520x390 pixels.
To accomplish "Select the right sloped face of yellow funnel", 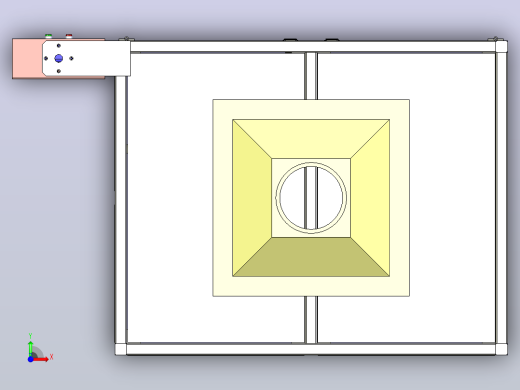I will tap(370, 198).
